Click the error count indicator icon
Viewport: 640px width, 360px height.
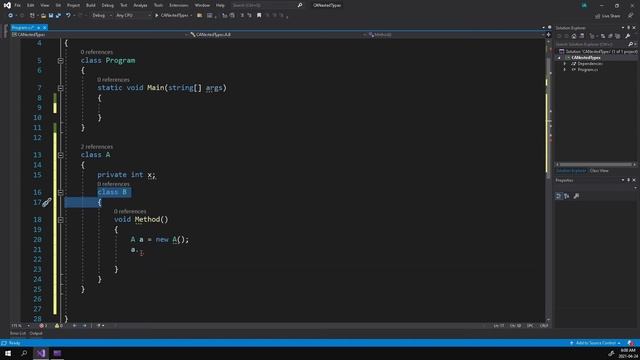coord(42,326)
